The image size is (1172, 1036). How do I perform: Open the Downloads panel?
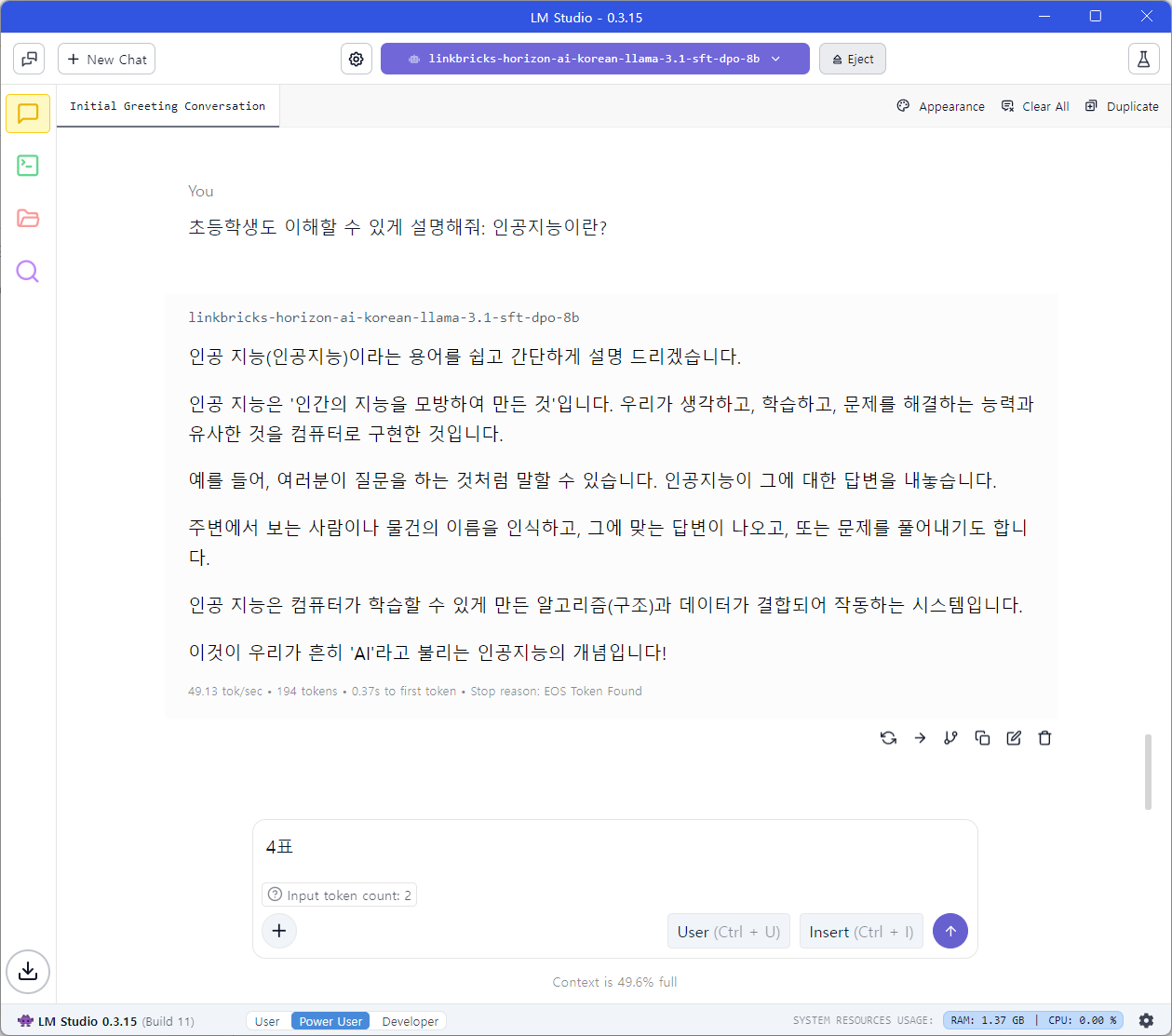(28, 972)
